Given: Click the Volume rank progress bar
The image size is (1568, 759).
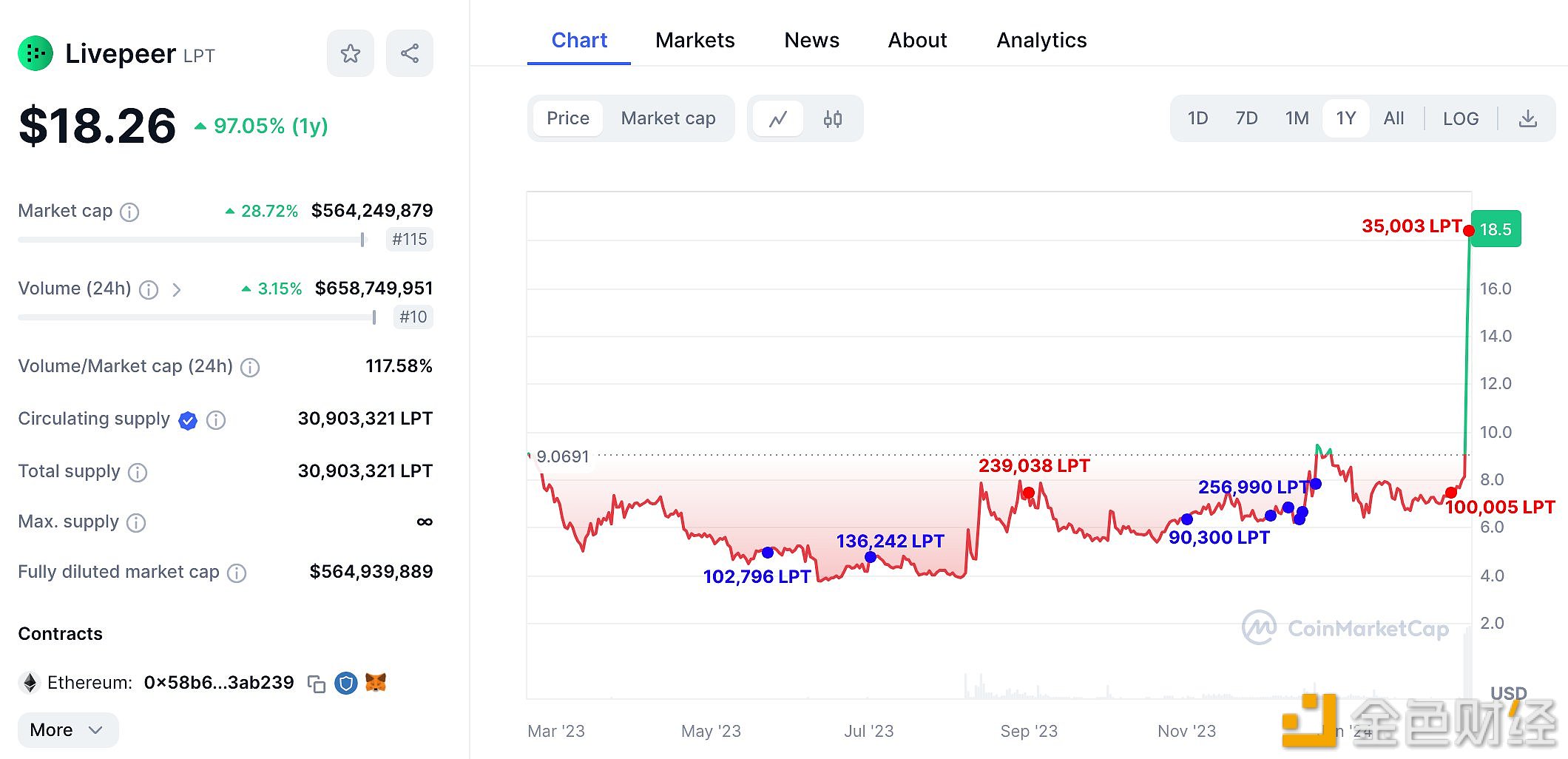Looking at the screenshot, I should 197,317.
